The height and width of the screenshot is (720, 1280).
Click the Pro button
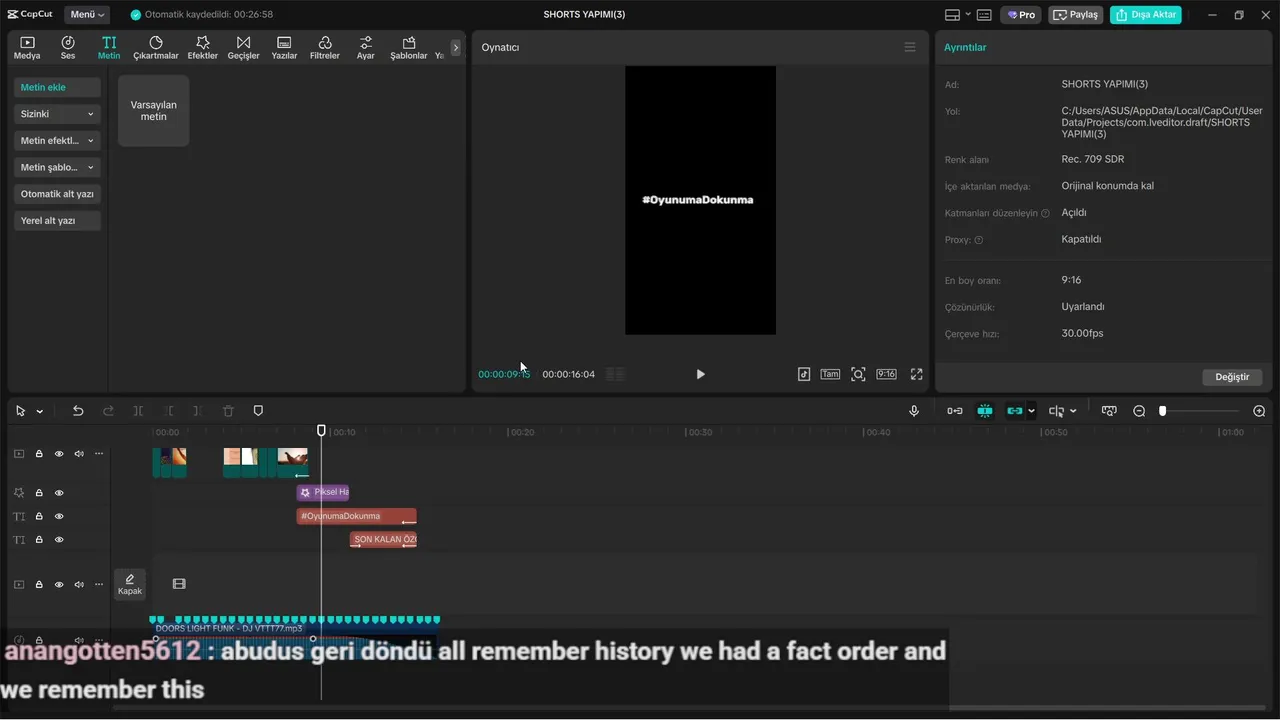click(x=1021, y=15)
